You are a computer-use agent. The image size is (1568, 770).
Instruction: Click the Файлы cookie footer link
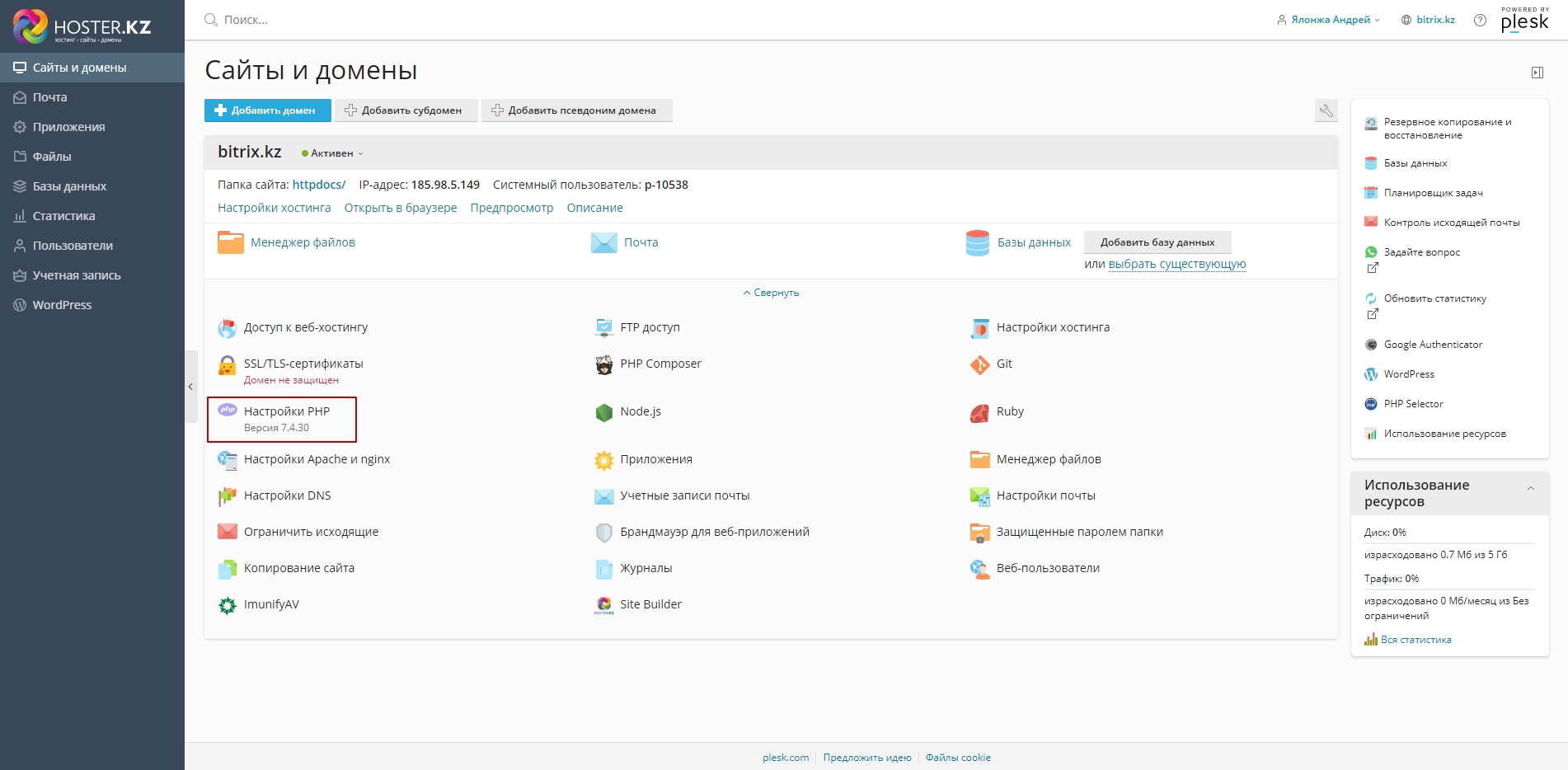coord(958,758)
